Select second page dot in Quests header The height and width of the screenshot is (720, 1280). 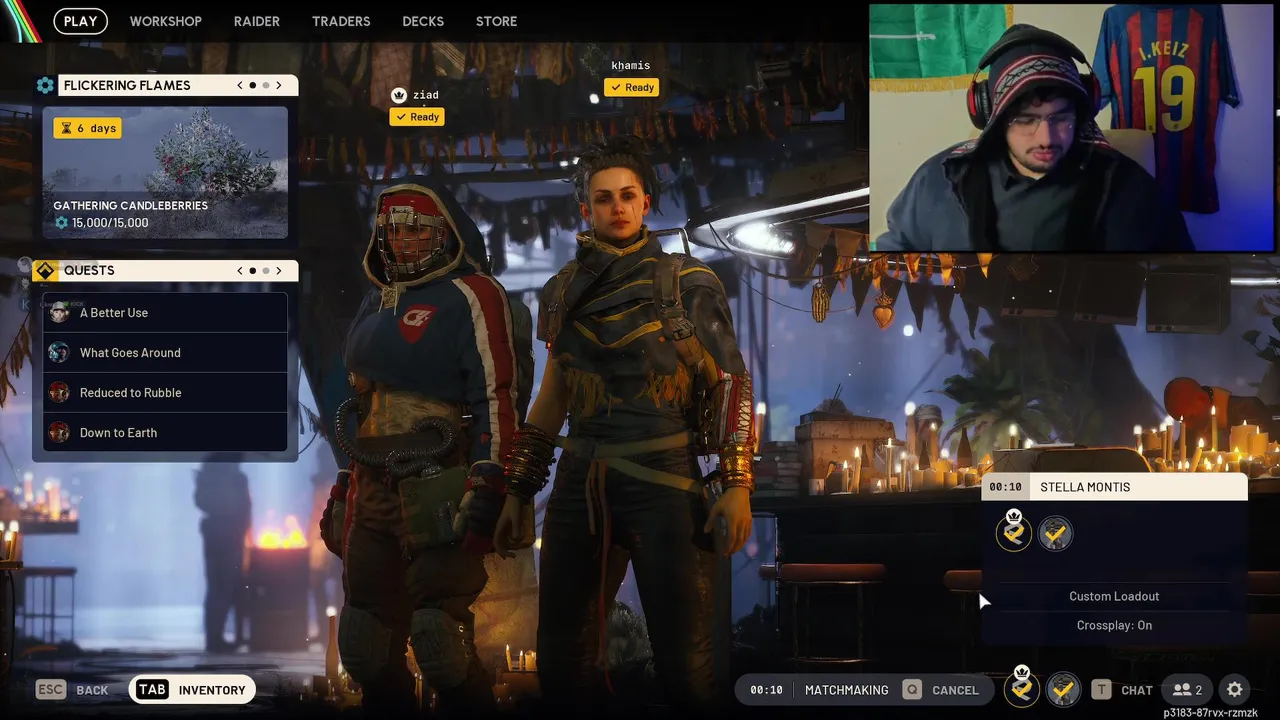pos(266,270)
